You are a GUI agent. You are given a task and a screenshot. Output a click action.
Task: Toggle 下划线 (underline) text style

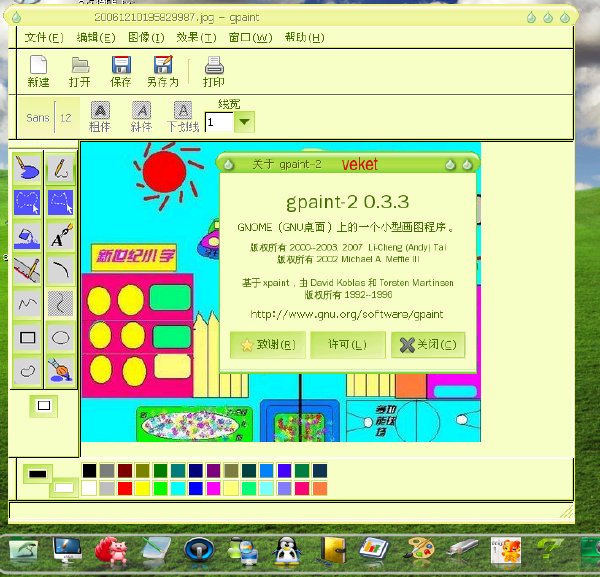(183, 117)
